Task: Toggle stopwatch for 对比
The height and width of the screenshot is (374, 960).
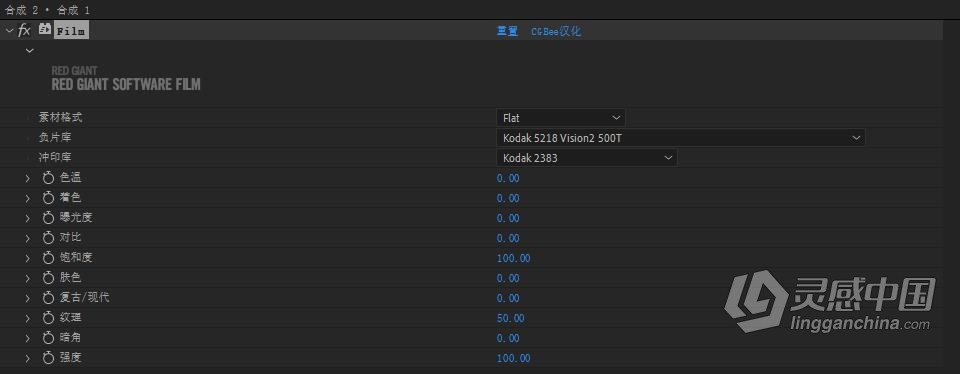Action: click(48, 238)
